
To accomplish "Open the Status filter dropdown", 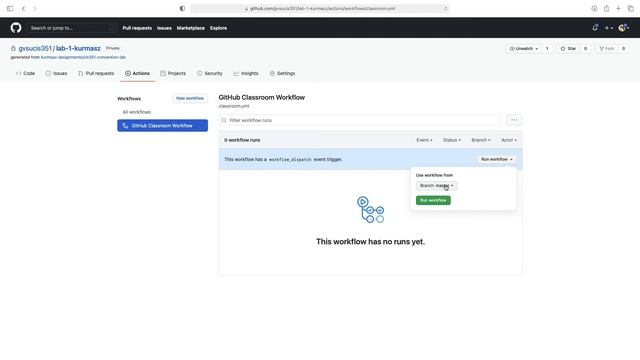I will coord(452,140).
